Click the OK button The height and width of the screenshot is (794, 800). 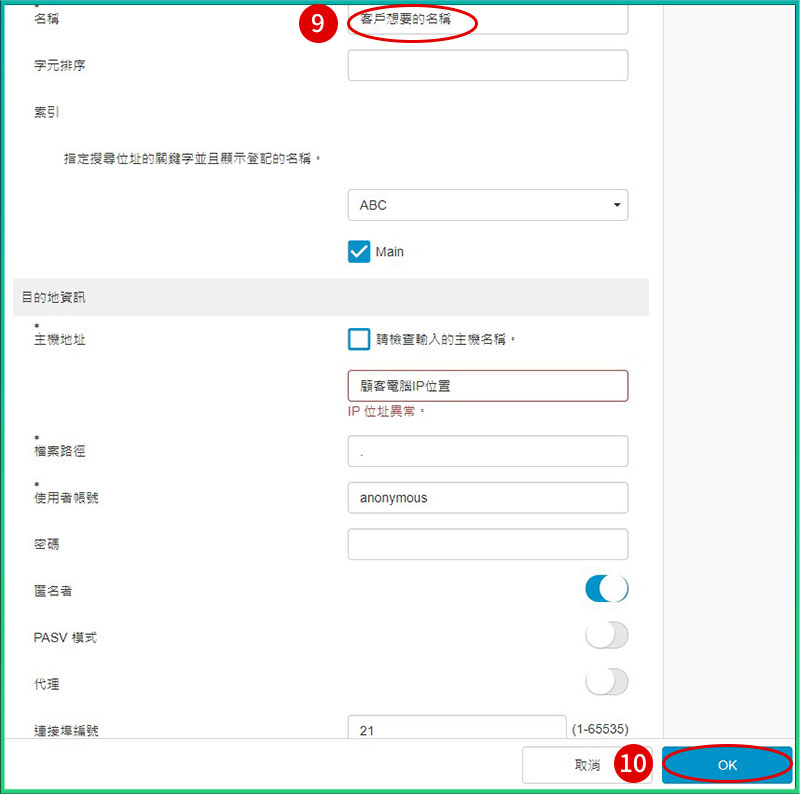(727, 765)
